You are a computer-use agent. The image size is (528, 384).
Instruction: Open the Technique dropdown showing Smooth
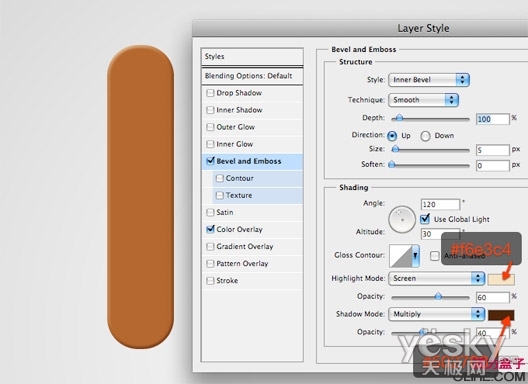click(424, 100)
